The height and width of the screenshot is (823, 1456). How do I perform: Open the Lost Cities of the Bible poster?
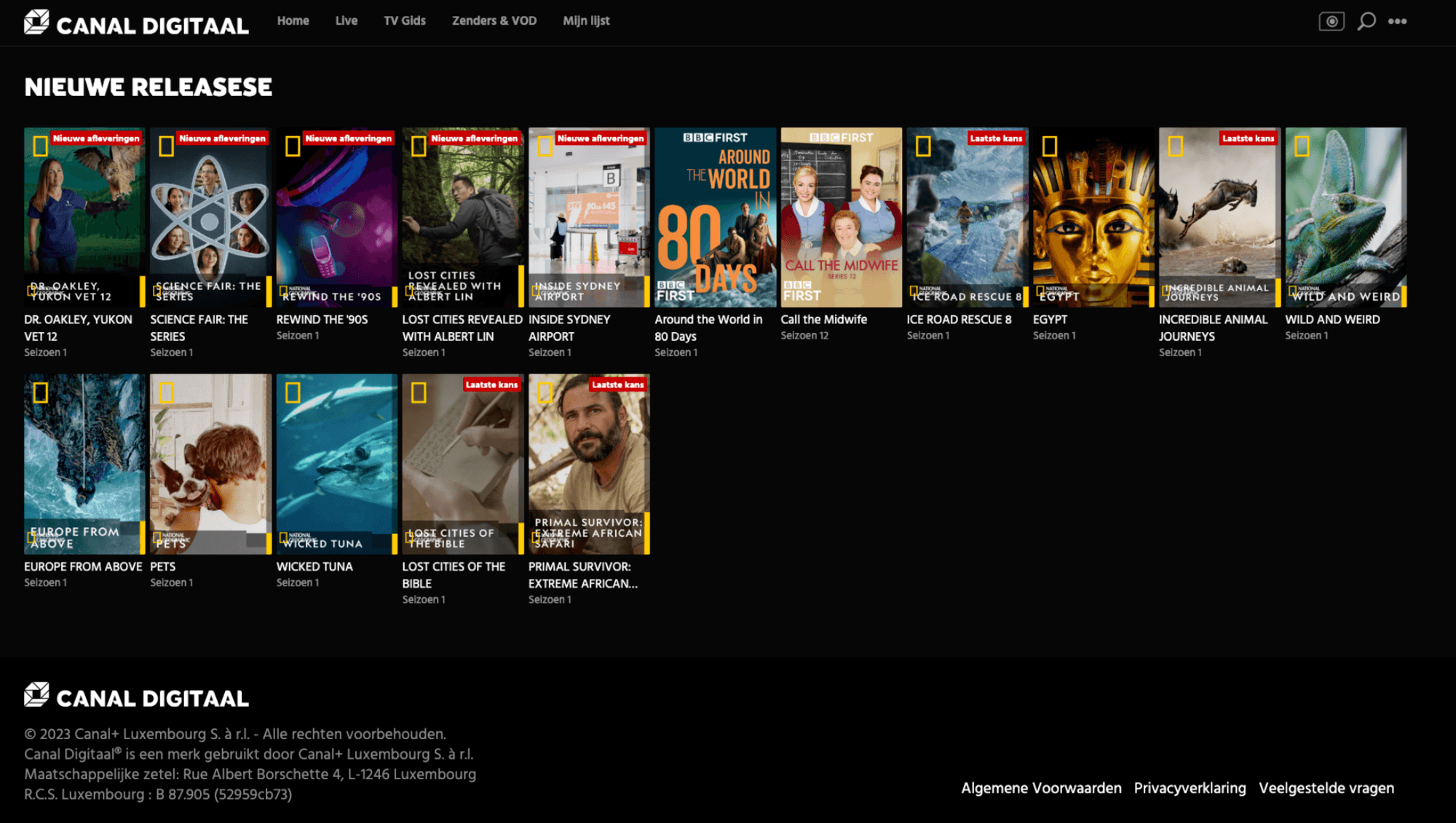click(463, 464)
